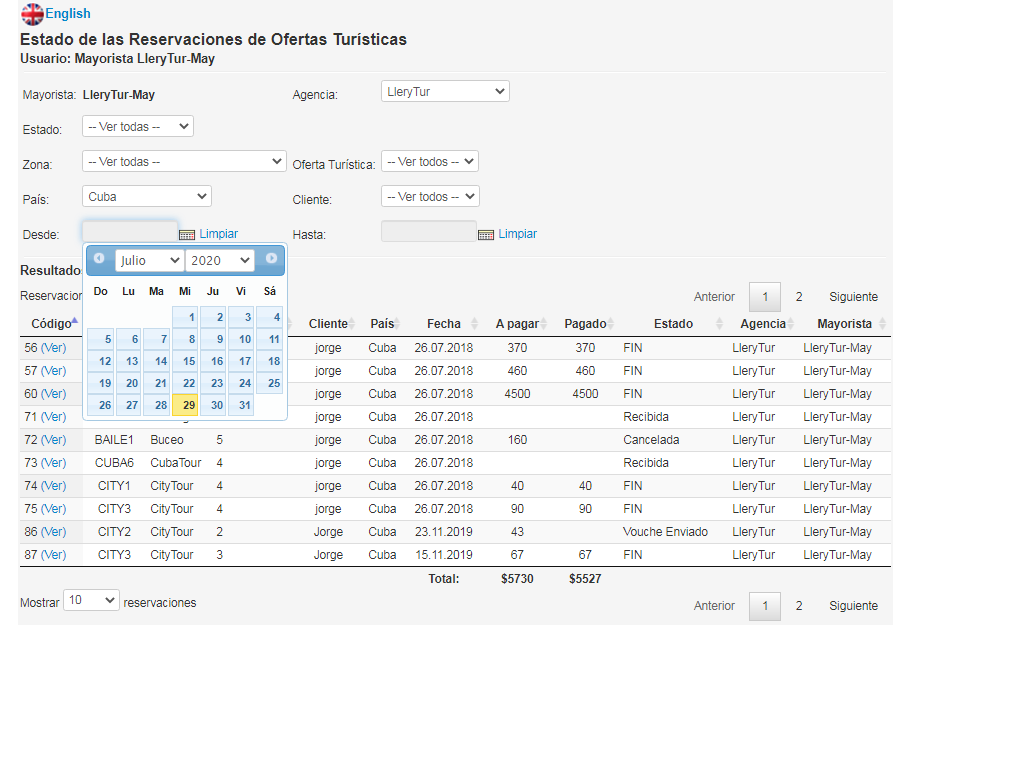Open the Estado filter dropdown
Screen dimensions: 1024x768
138,127
